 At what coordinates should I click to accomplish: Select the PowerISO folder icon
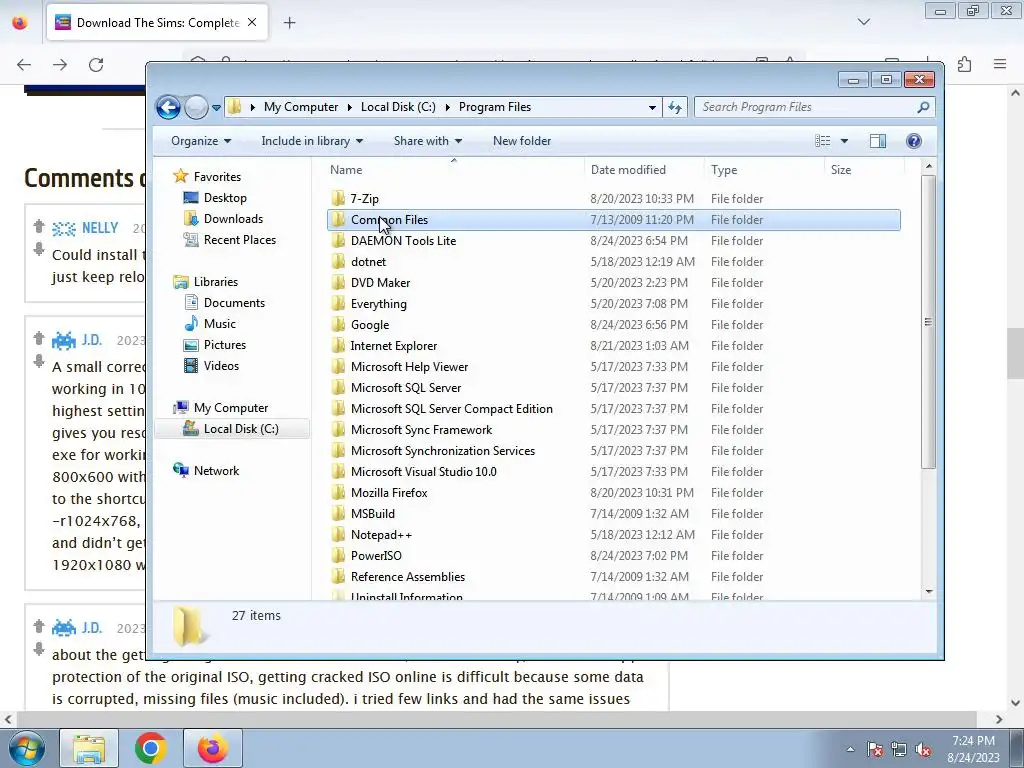pos(338,556)
